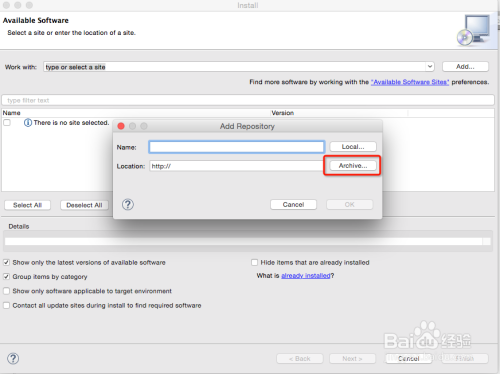Viewport: 500px width, 374px height.
Task: Toggle Show only the latest versions checkbox
Action: (6, 262)
